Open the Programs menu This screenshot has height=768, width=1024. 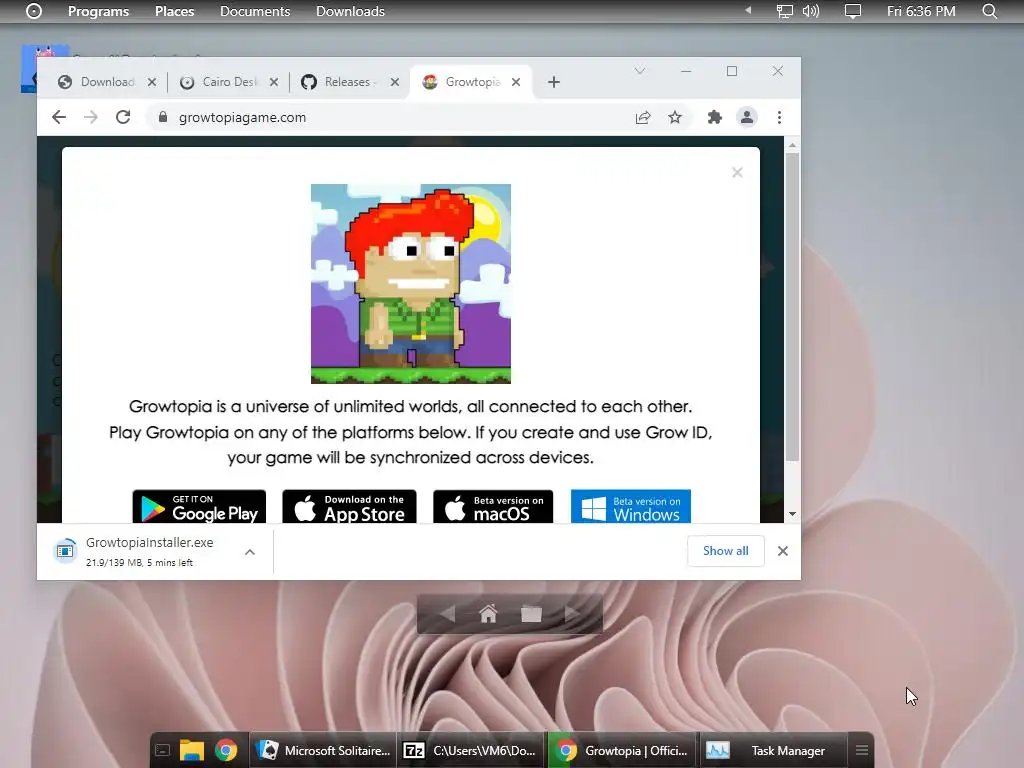click(99, 11)
